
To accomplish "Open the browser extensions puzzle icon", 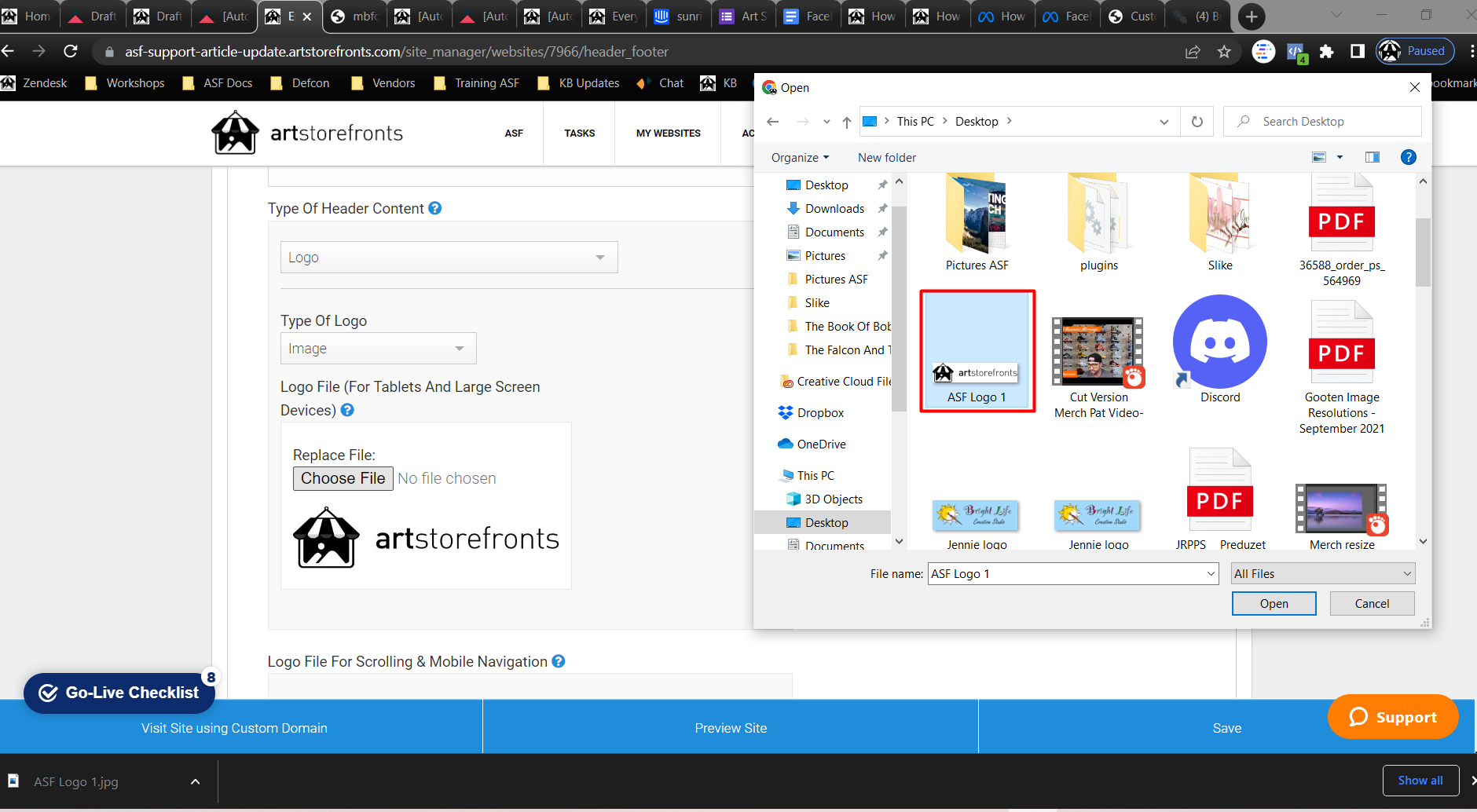I will (1326, 52).
